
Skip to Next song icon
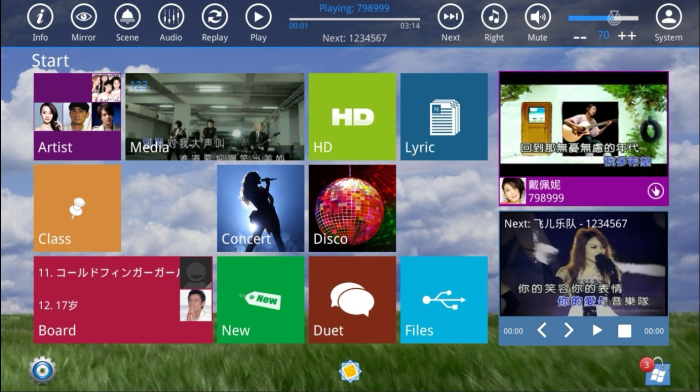(450, 17)
